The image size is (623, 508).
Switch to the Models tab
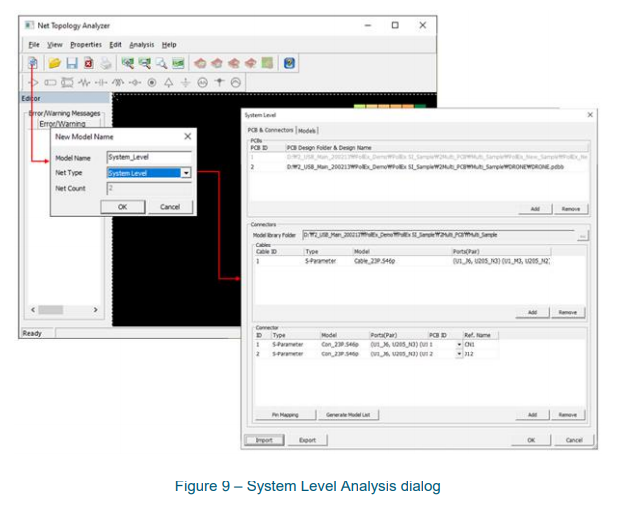[x=307, y=131]
